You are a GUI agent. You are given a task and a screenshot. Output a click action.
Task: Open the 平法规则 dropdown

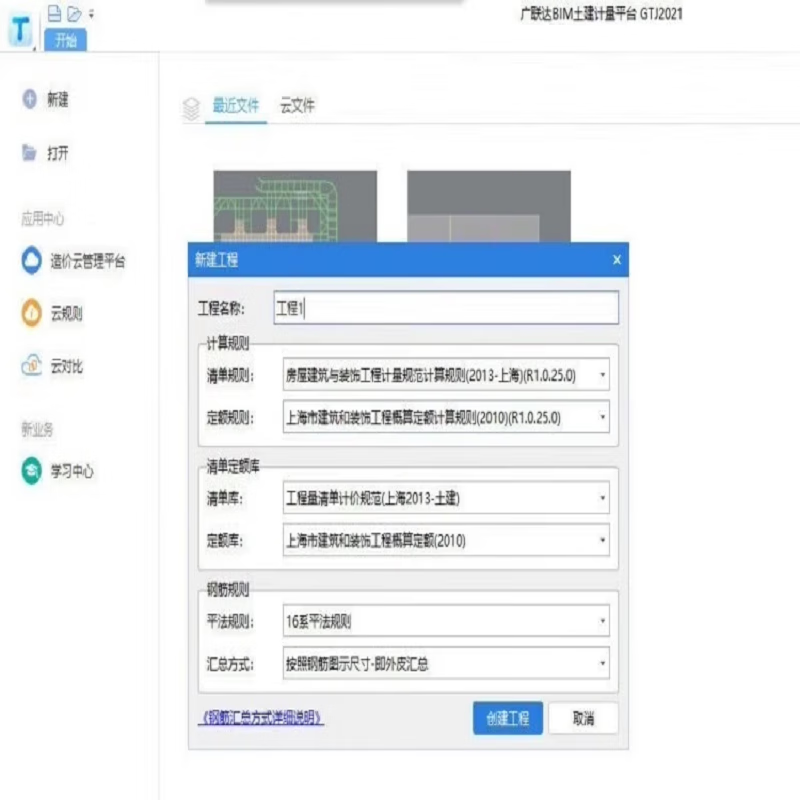pos(446,621)
